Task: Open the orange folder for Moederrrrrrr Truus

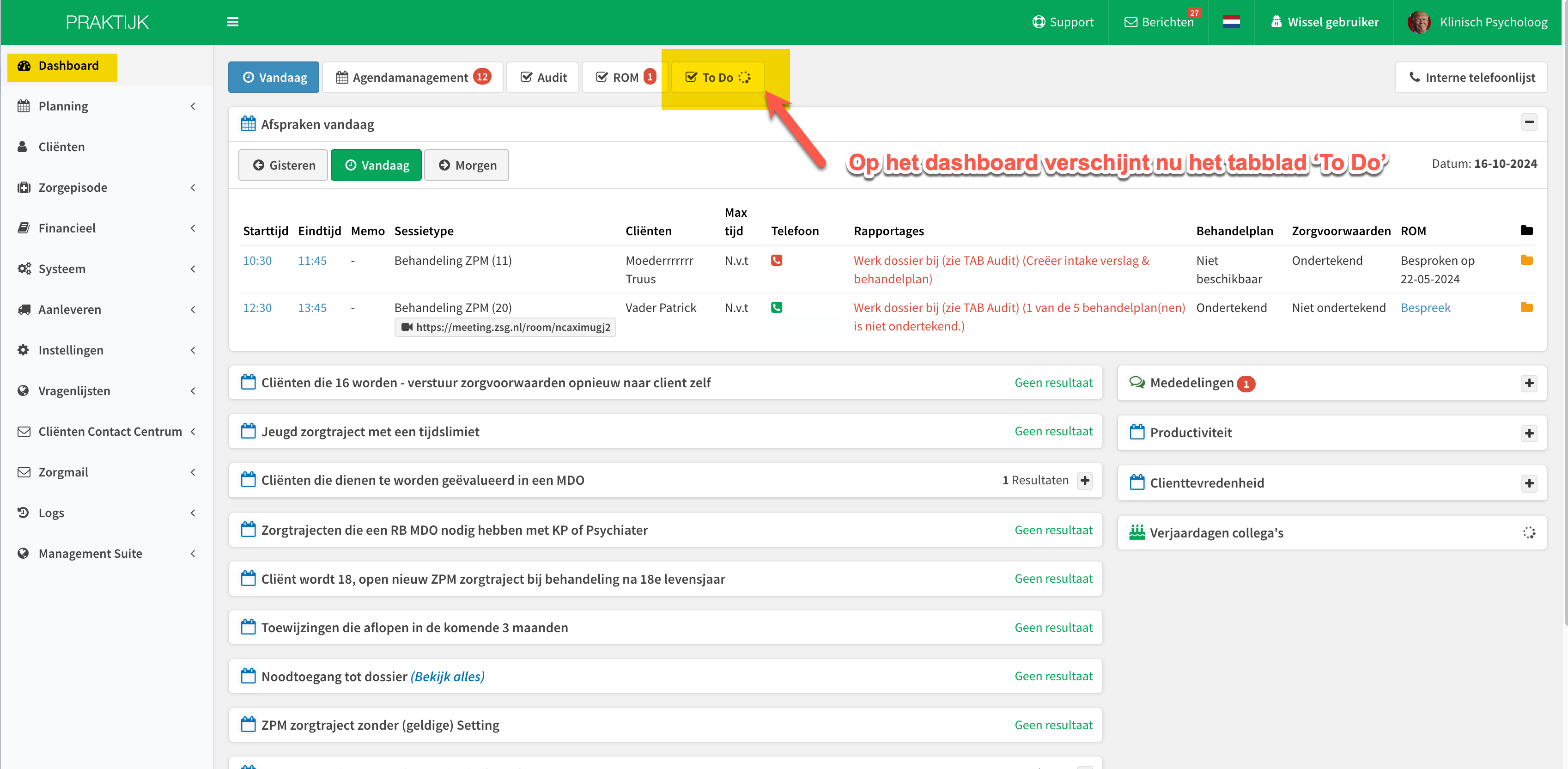Action: pos(1526,261)
